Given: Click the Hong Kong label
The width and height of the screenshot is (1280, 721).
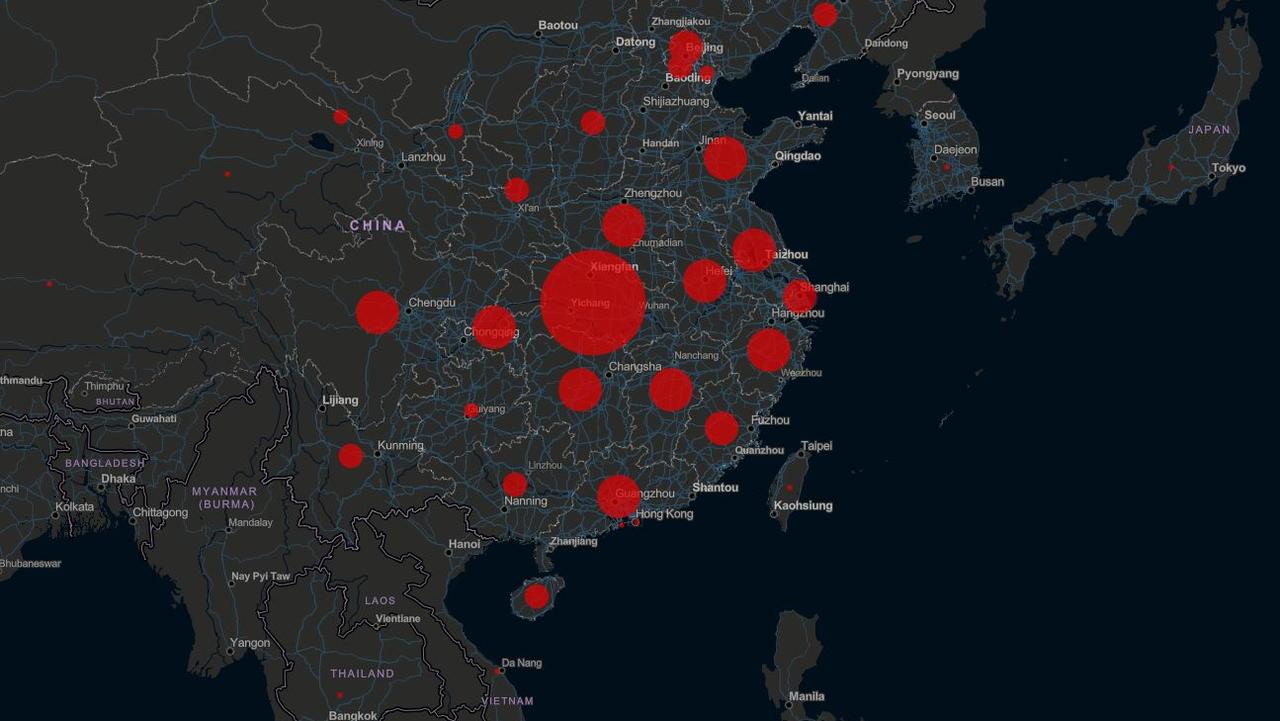Looking at the screenshot, I should click(x=665, y=514).
